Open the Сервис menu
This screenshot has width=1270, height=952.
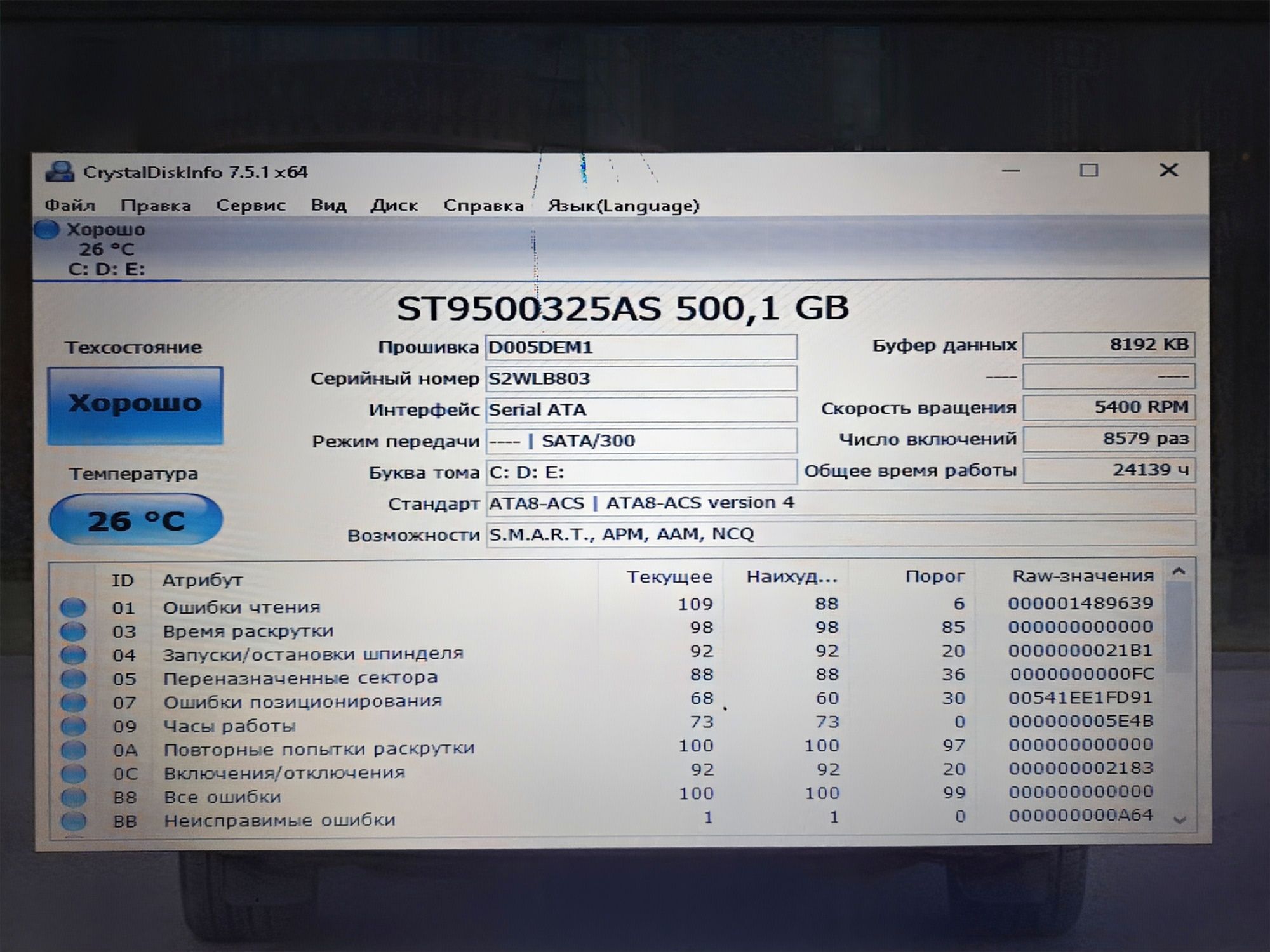point(251,206)
